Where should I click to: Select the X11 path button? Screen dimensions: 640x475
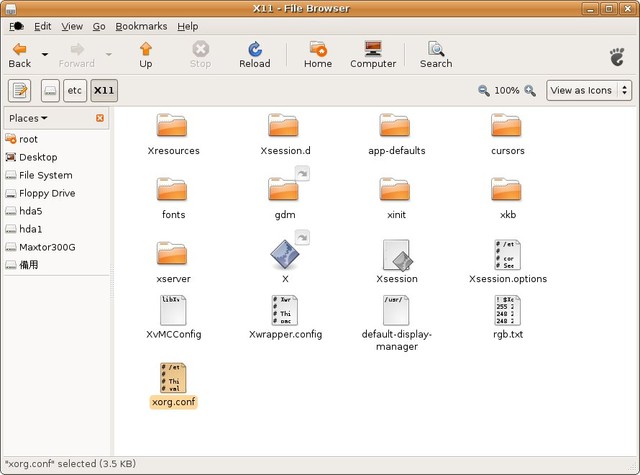point(104,91)
